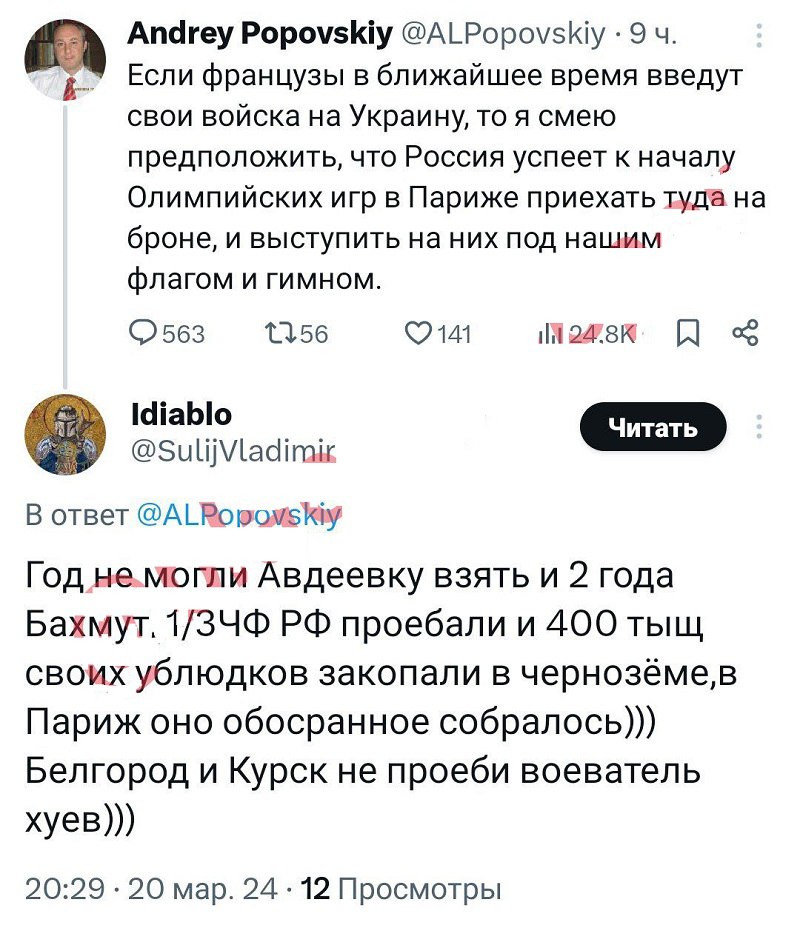Open three-dot menu beside Читать button
The image size is (800, 928).
(x=760, y=426)
